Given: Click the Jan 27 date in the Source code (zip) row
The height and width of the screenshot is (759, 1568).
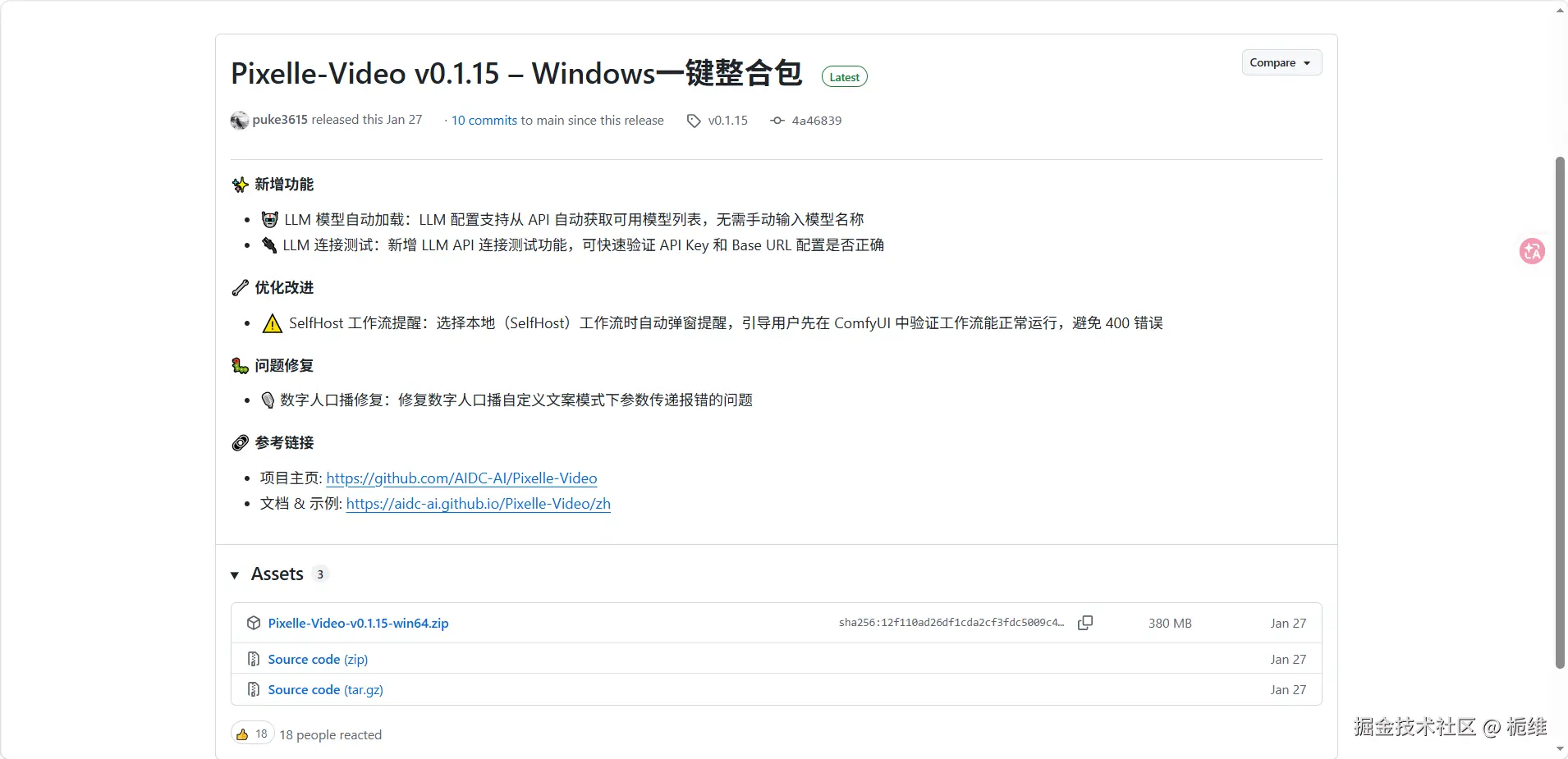Looking at the screenshot, I should tap(1288, 660).
